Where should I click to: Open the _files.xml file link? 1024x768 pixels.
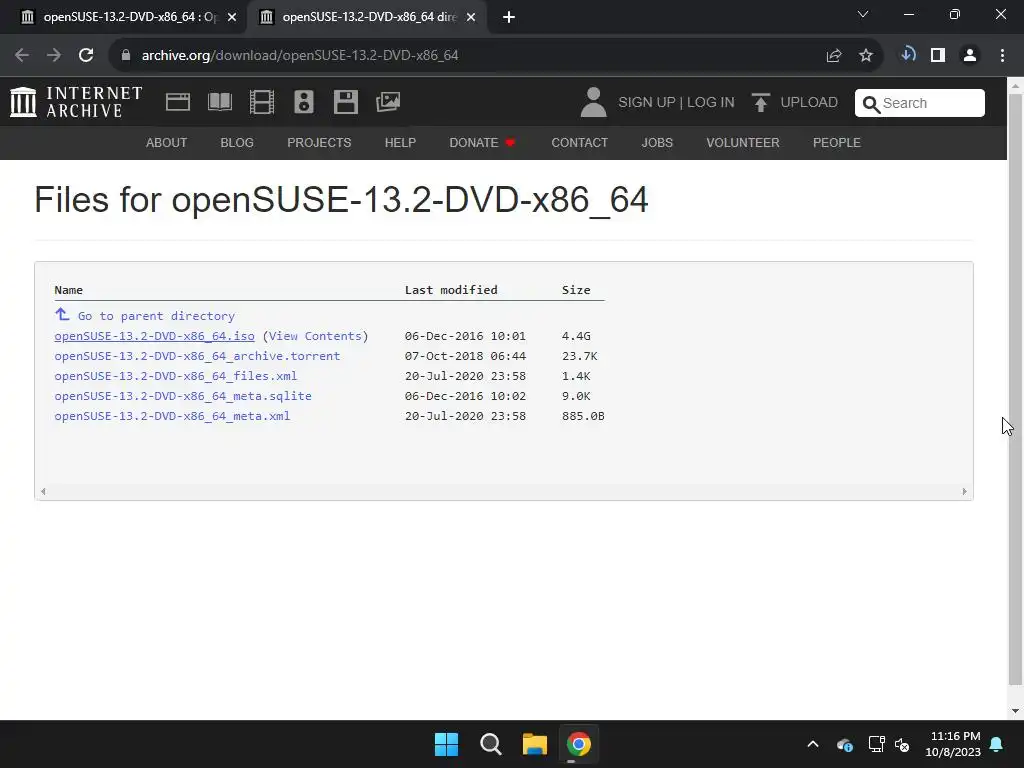pos(176,376)
